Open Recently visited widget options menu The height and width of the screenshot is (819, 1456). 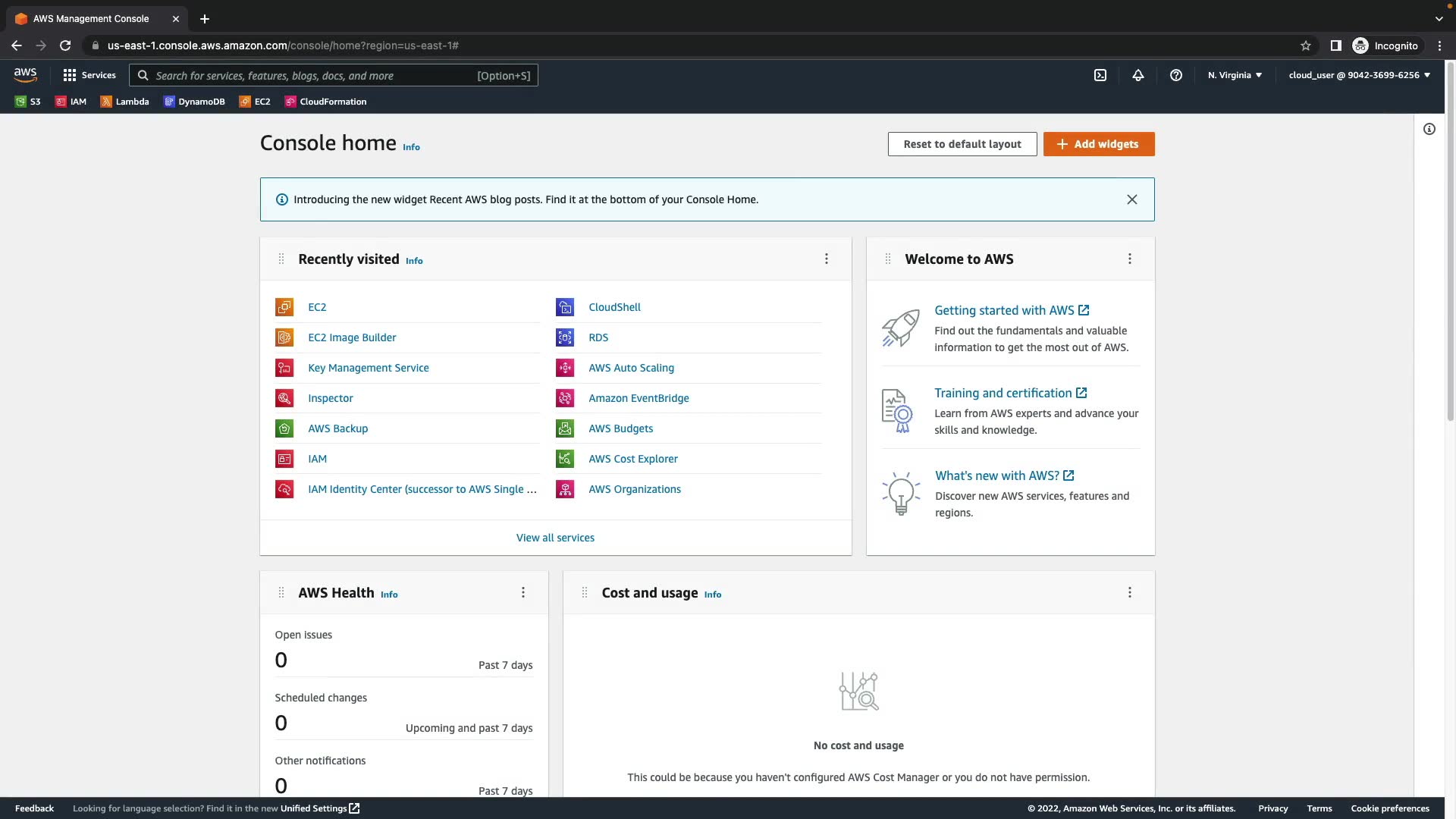pyautogui.click(x=827, y=259)
